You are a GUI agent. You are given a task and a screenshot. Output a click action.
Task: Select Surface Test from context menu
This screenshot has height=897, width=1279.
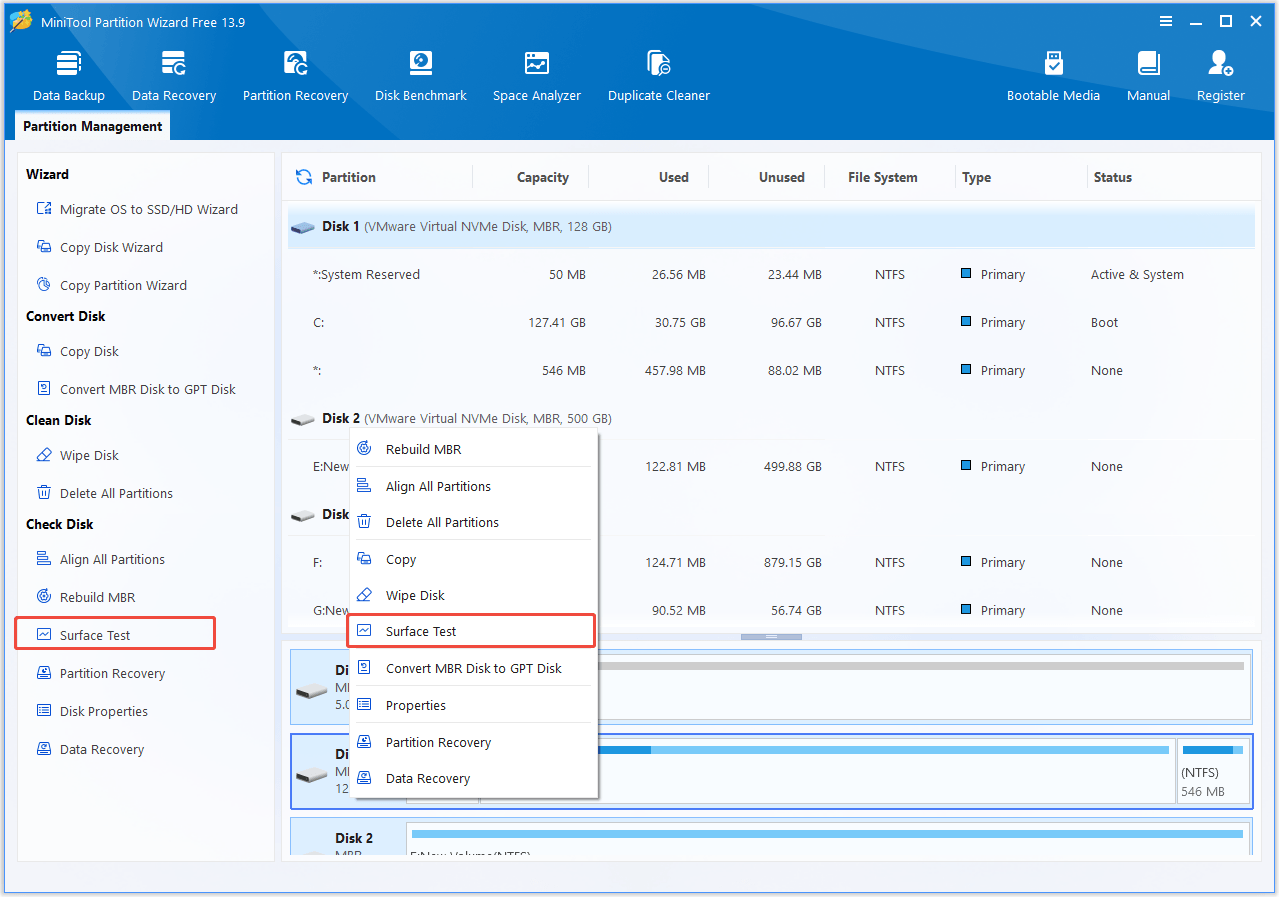[471, 631]
